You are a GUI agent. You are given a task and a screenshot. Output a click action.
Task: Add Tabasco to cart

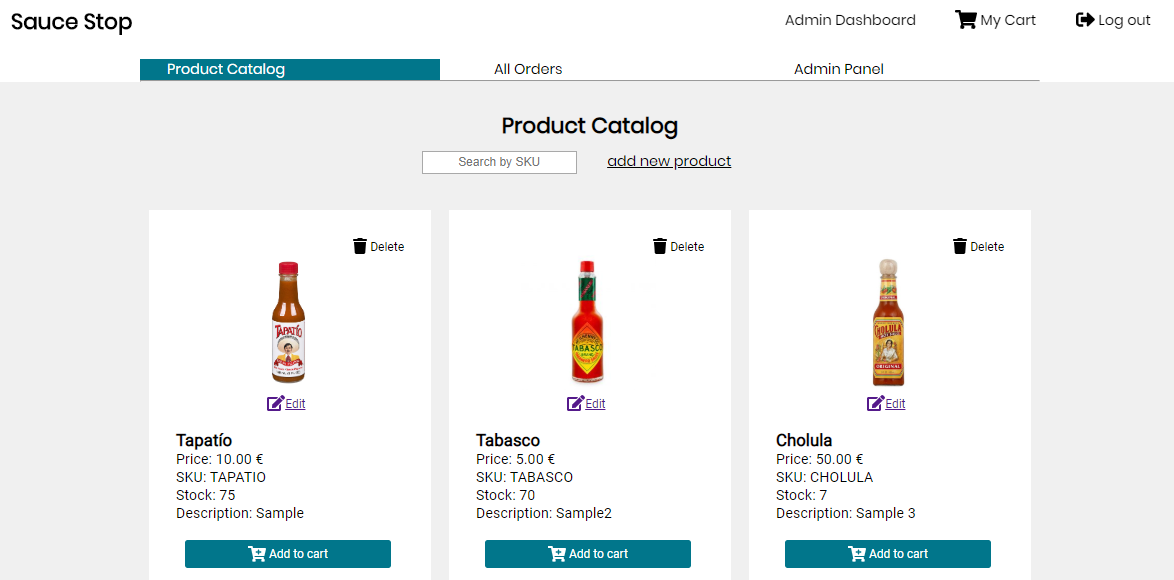[x=588, y=554]
